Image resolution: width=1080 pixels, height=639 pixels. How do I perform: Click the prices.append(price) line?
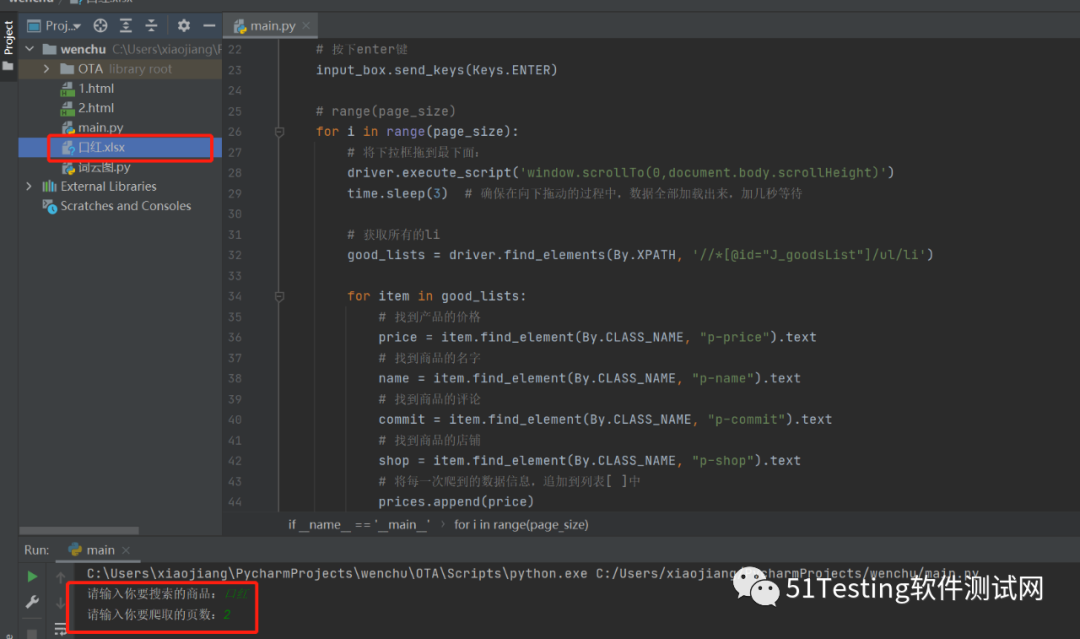pyautogui.click(x=456, y=502)
